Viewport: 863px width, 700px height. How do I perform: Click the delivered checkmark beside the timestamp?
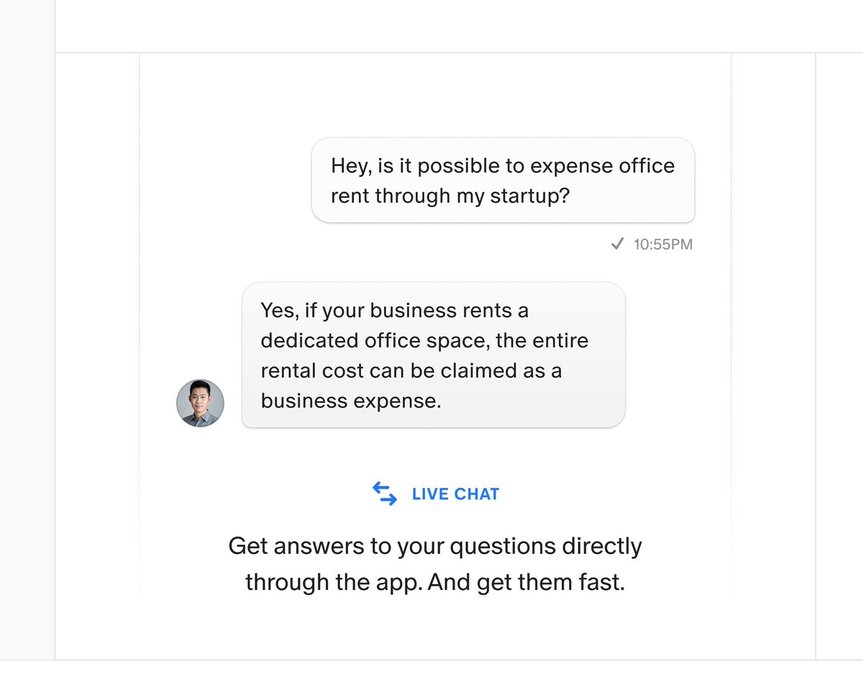618,243
